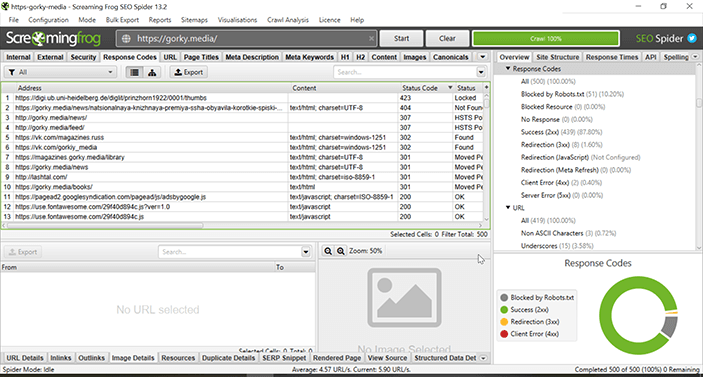
Task: Clear the URL with the X icon
Action: [371, 39]
